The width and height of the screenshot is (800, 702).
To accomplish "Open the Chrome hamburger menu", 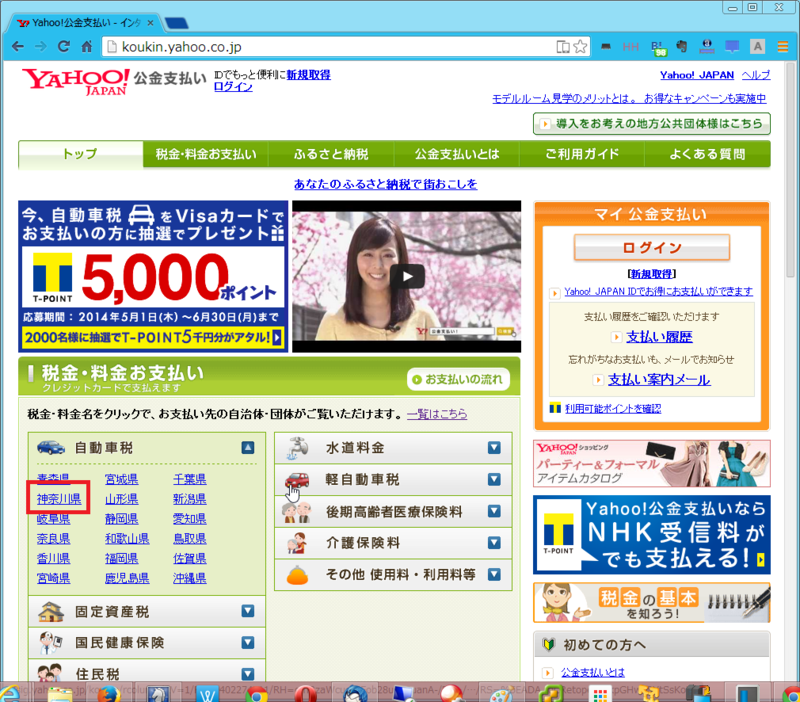I will pyautogui.click(x=783, y=47).
